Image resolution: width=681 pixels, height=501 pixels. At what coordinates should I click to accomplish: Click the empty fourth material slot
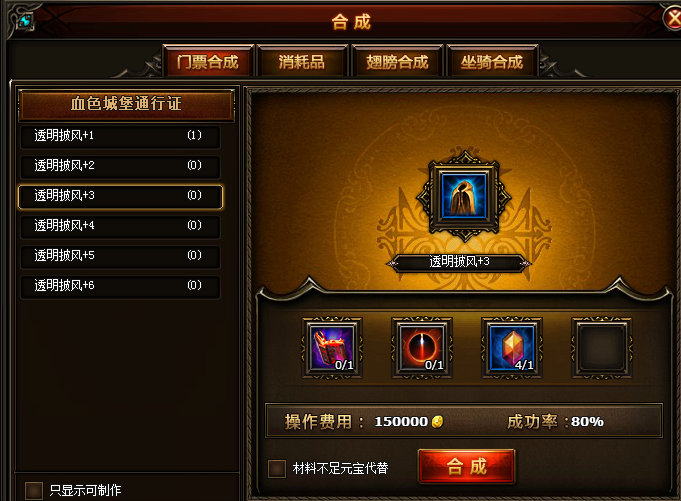[x=602, y=348]
